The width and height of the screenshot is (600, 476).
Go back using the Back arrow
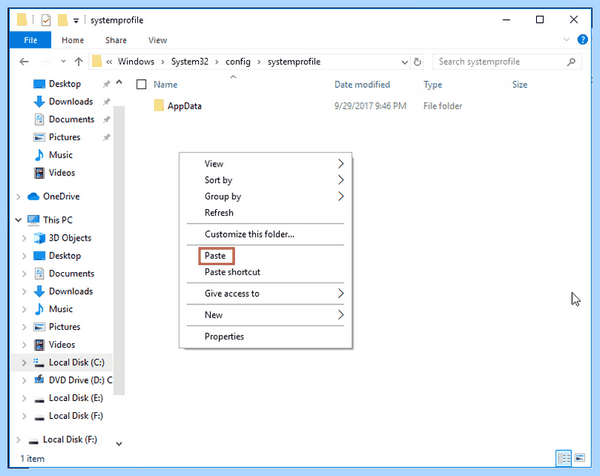click(x=24, y=62)
